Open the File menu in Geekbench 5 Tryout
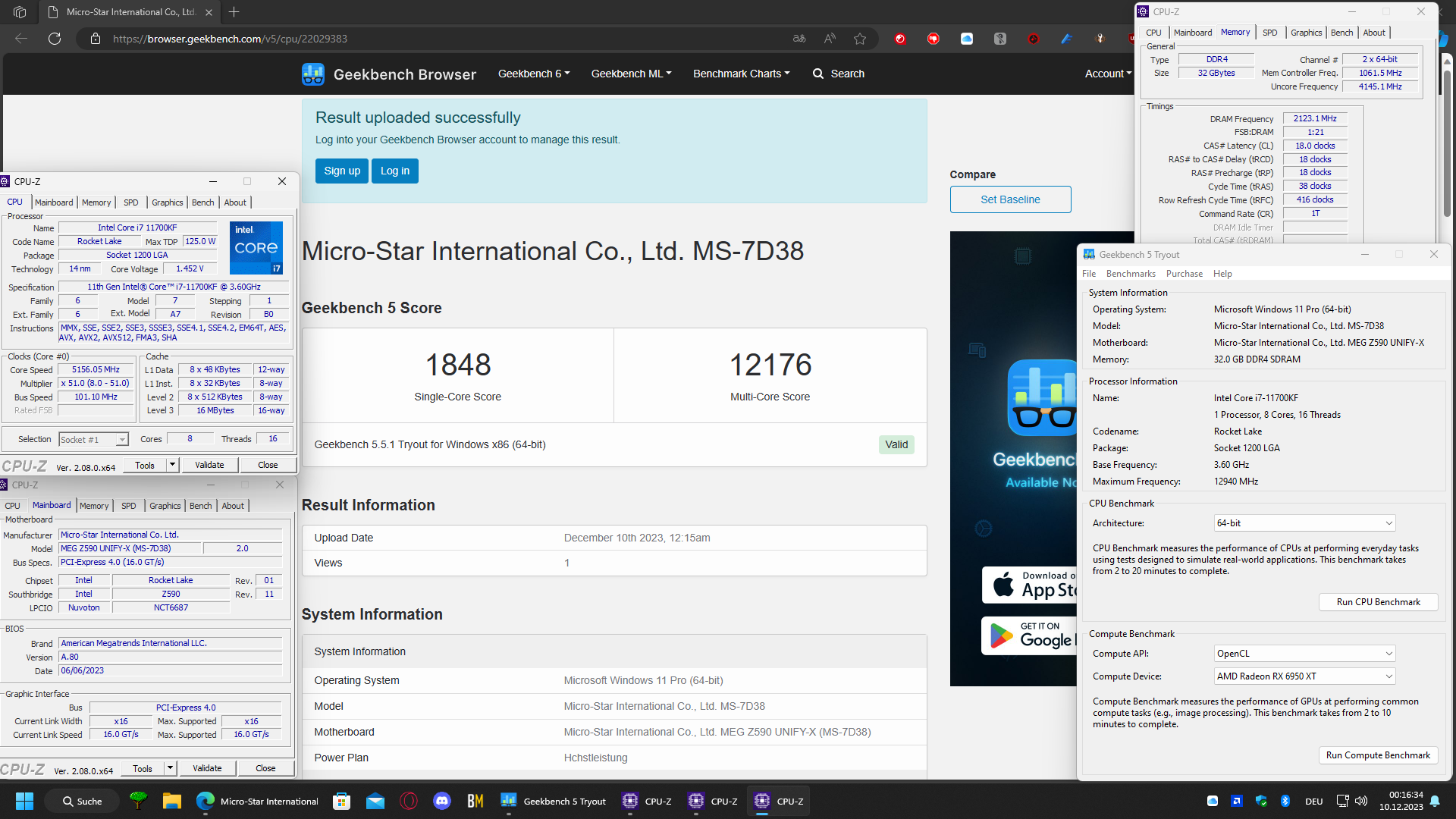Screen dimensions: 1456x819 (x=1089, y=274)
